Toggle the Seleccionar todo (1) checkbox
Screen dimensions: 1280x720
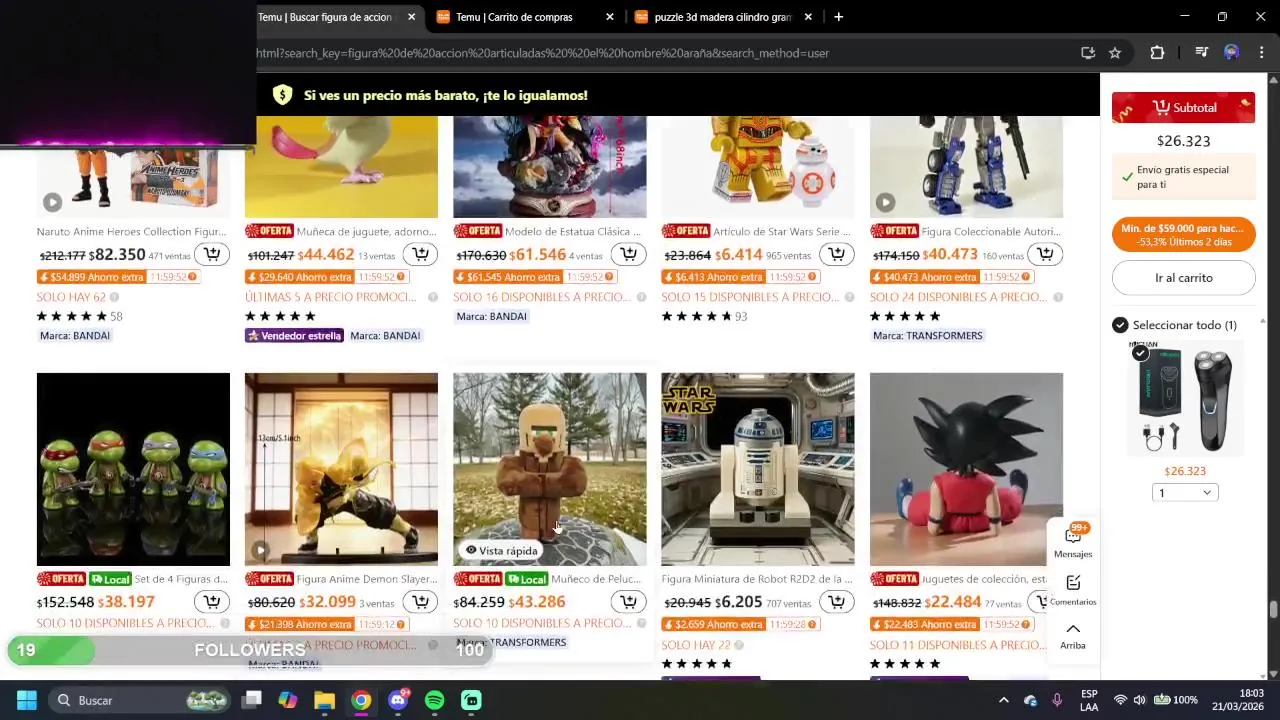(x=1120, y=325)
